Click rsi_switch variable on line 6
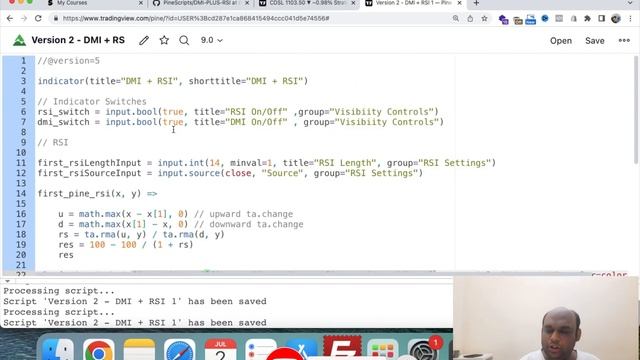Viewport: 640px width, 360px height. pos(63,112)
